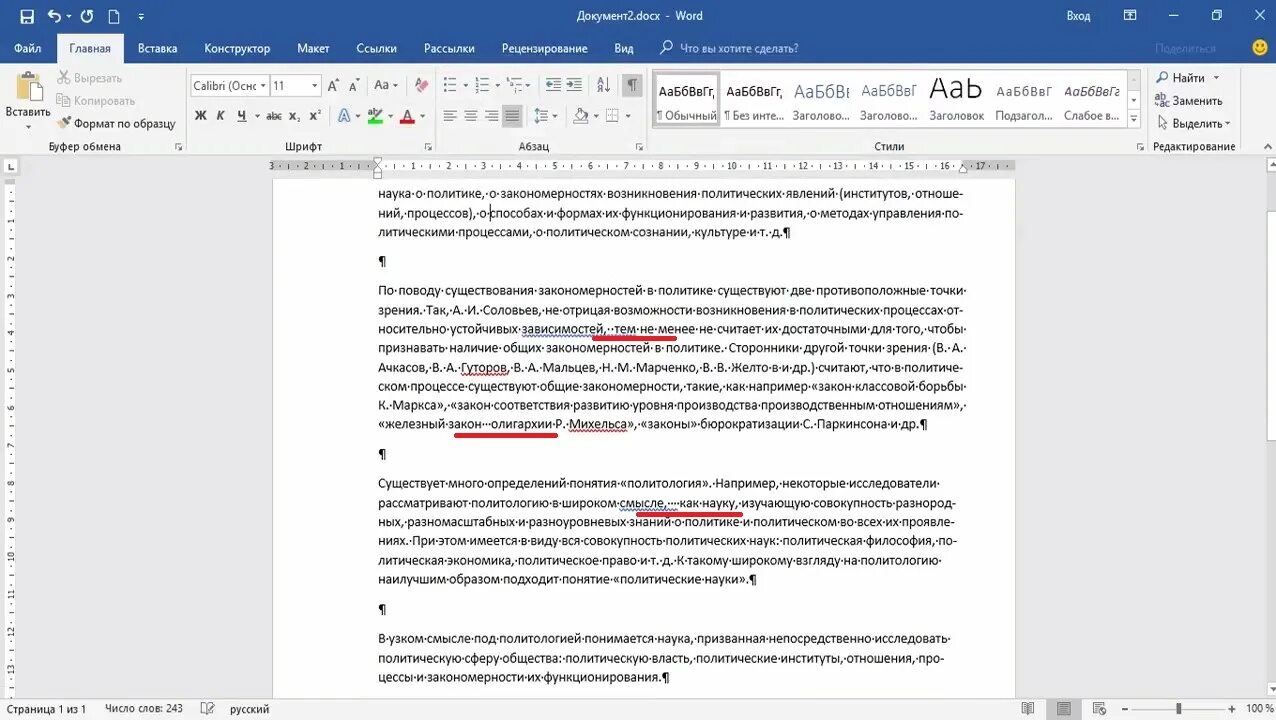1276x720 pixels.
Task: Select the Без интервала style
Action: (x=753, y=100)
